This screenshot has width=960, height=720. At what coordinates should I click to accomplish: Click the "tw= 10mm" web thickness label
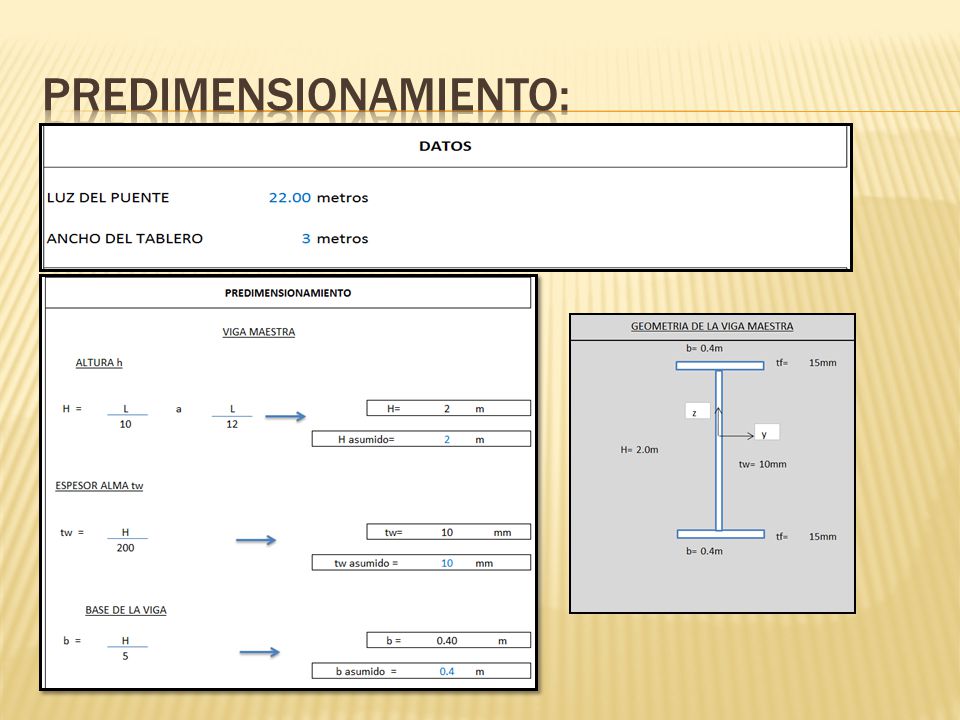coord(762,464)
